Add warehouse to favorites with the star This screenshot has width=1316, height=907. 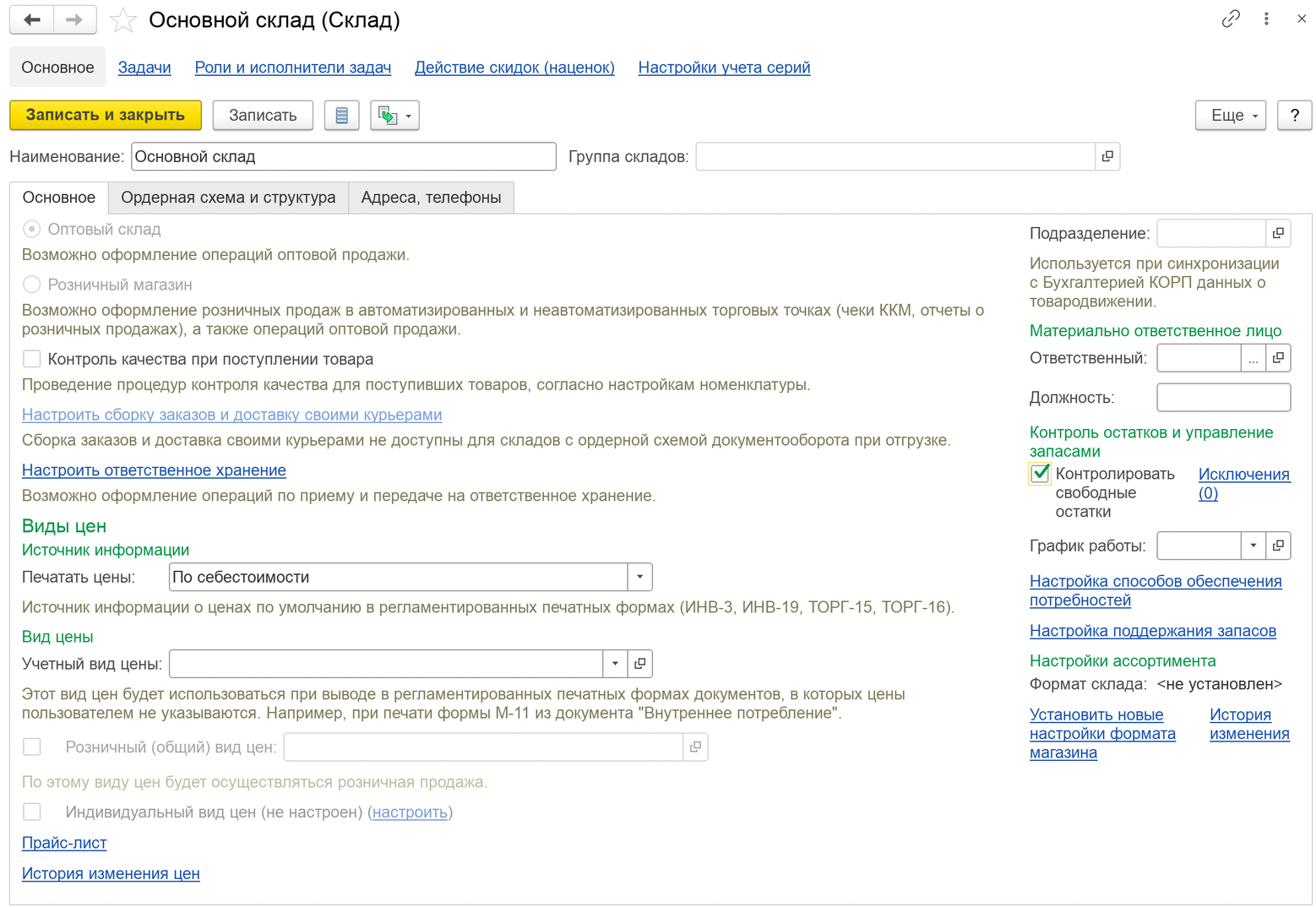[x=123, y=19]
